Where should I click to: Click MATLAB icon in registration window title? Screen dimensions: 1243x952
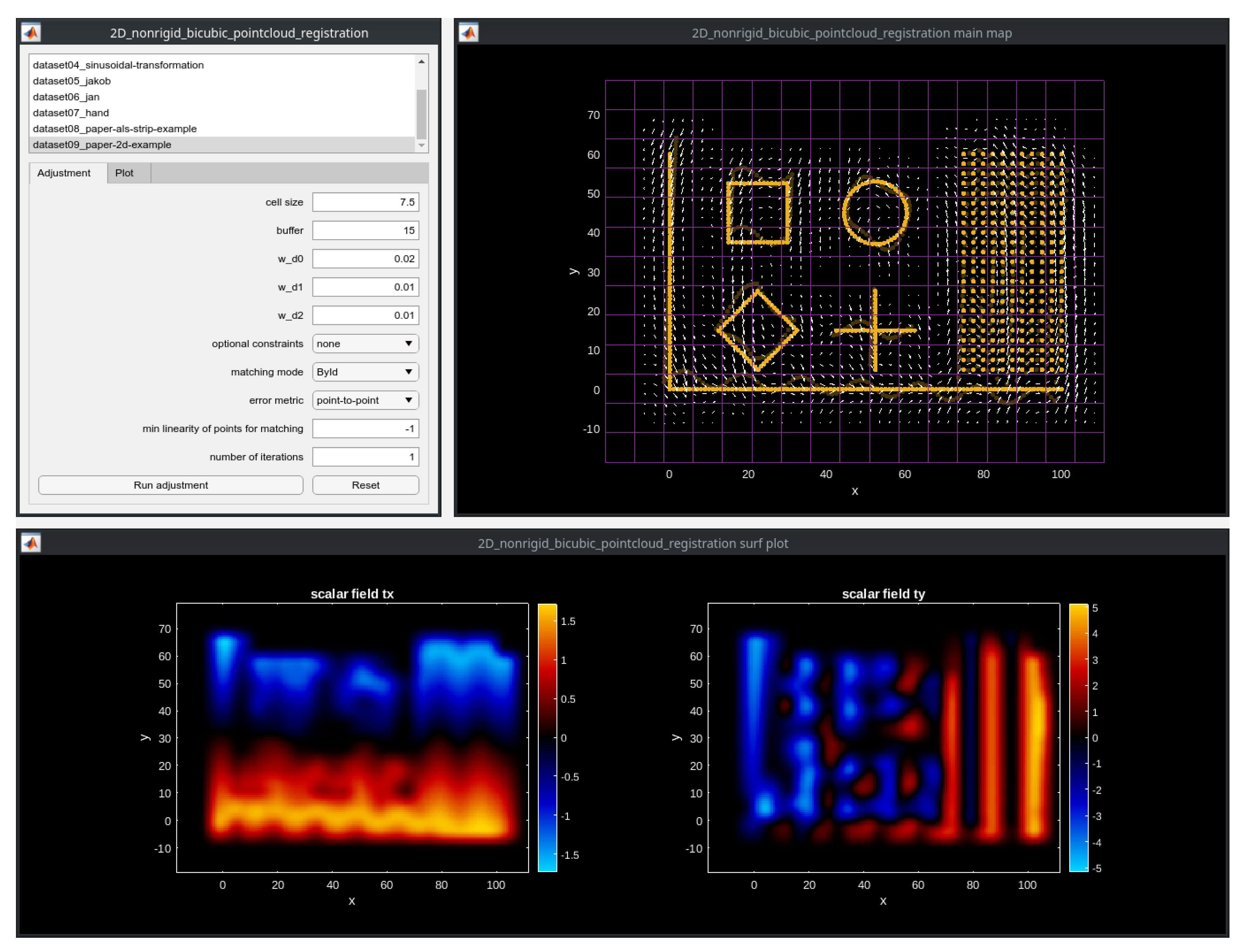(x=30, y=33)
